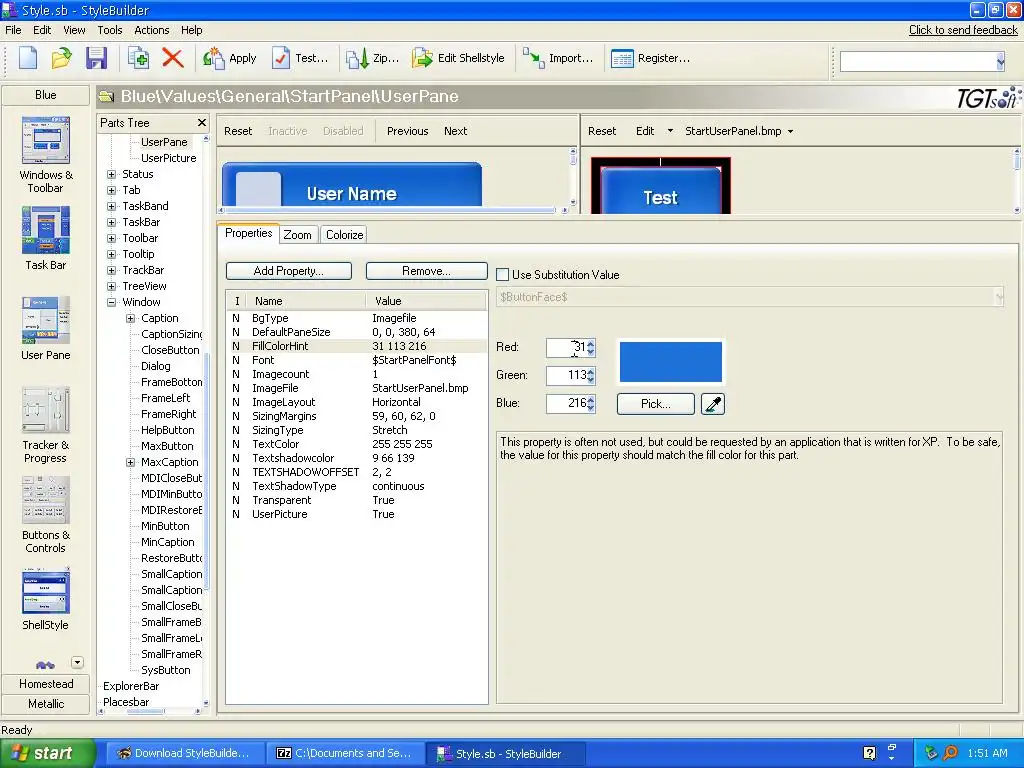
Task: Expand the Caption tree node
Action: (x=131, y=318)
